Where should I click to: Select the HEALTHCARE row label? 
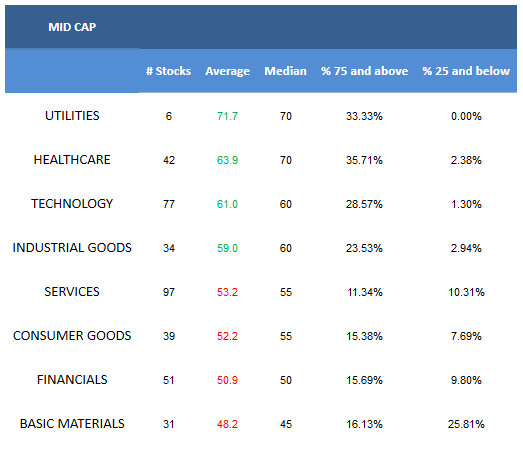[72, 160]
